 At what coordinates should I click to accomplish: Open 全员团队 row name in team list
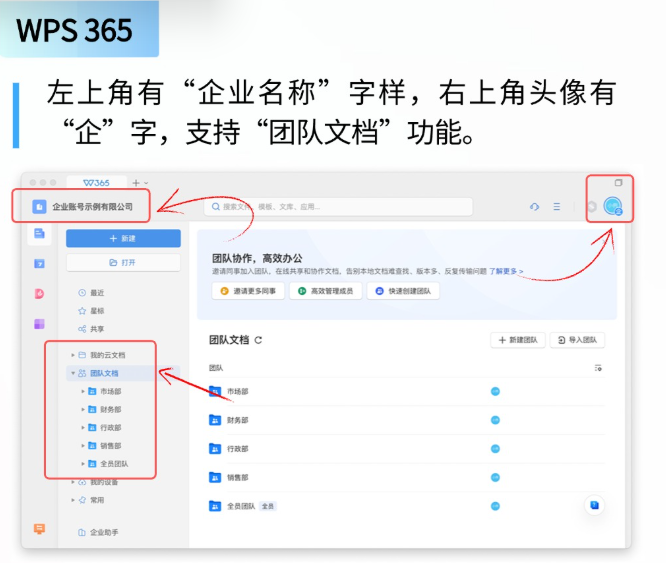coord(241,506)
